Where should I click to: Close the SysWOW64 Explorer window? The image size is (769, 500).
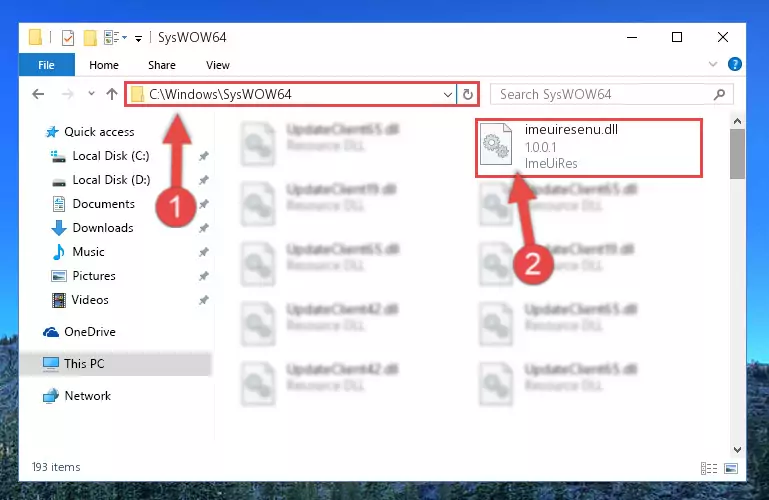pos(723,37)
